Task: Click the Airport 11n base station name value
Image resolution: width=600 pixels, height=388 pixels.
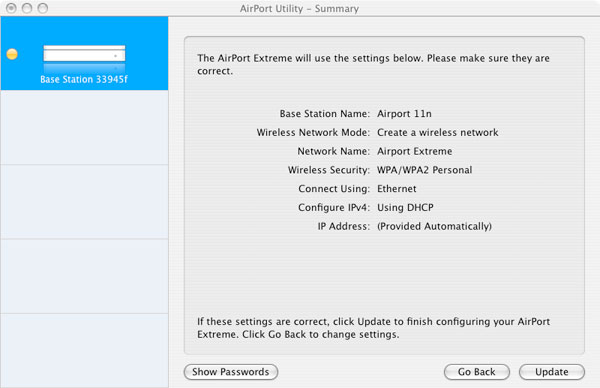Action: 404,114
